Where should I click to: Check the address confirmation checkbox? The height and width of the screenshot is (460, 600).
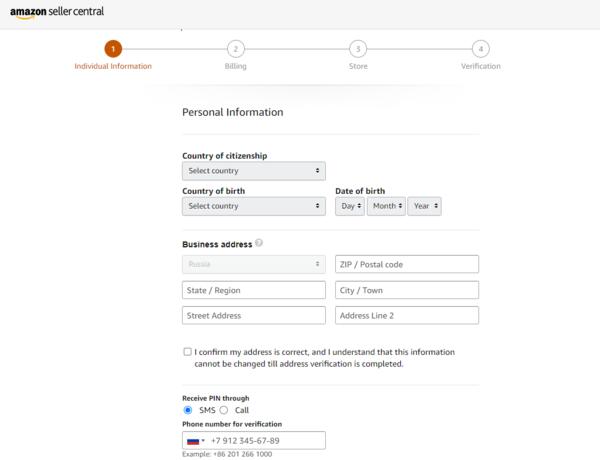pos(187,352)
